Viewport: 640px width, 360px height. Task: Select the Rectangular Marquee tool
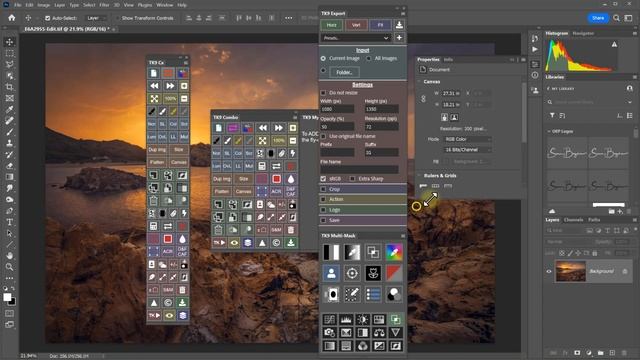[x=9, y=53]
